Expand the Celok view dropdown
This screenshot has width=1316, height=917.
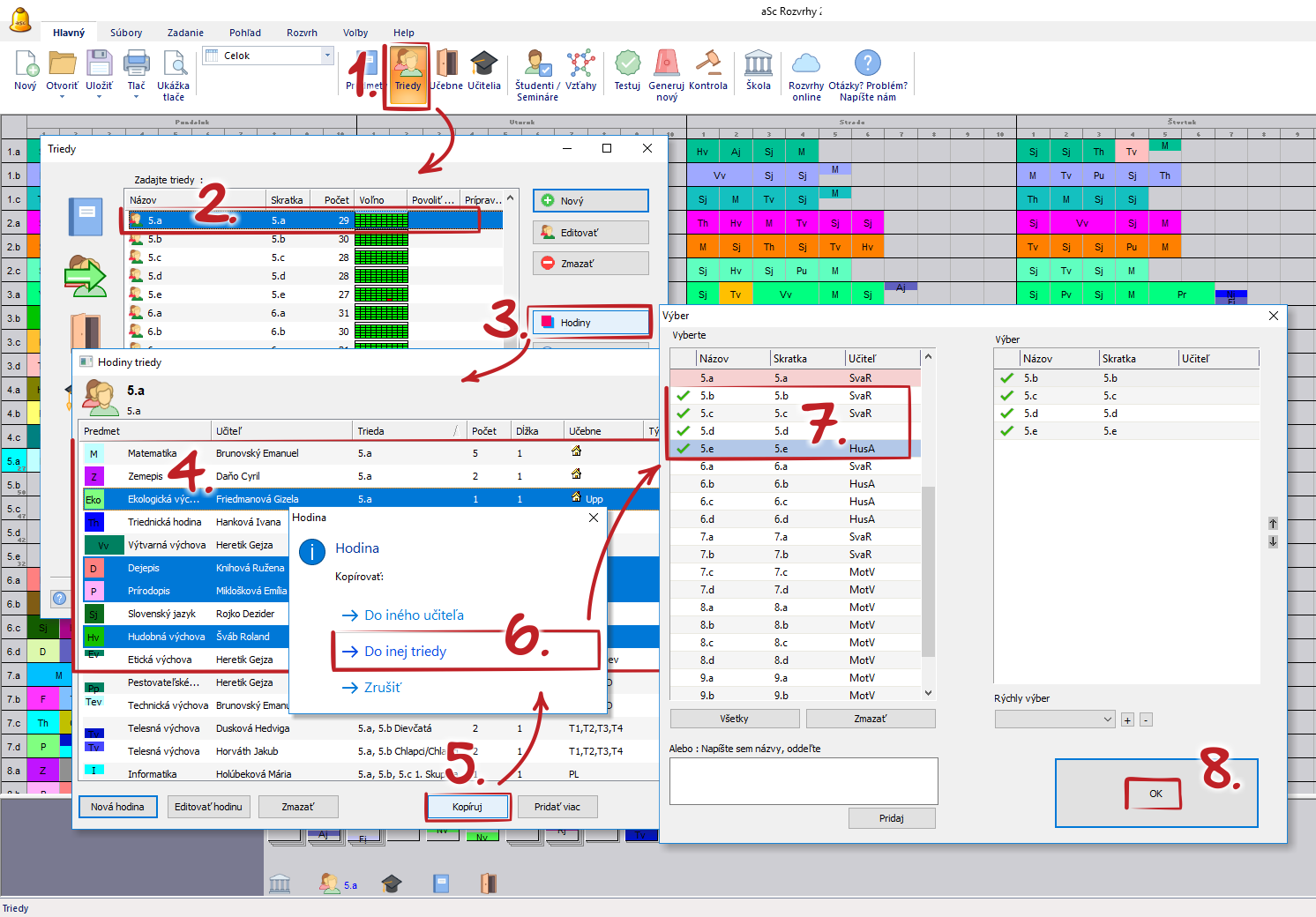click(327, 56)
